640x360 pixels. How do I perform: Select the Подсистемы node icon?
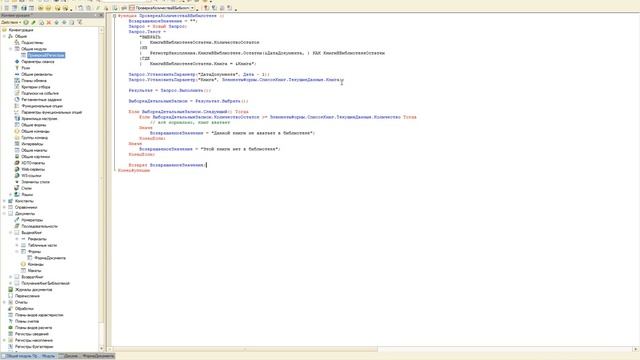[17, 42]
